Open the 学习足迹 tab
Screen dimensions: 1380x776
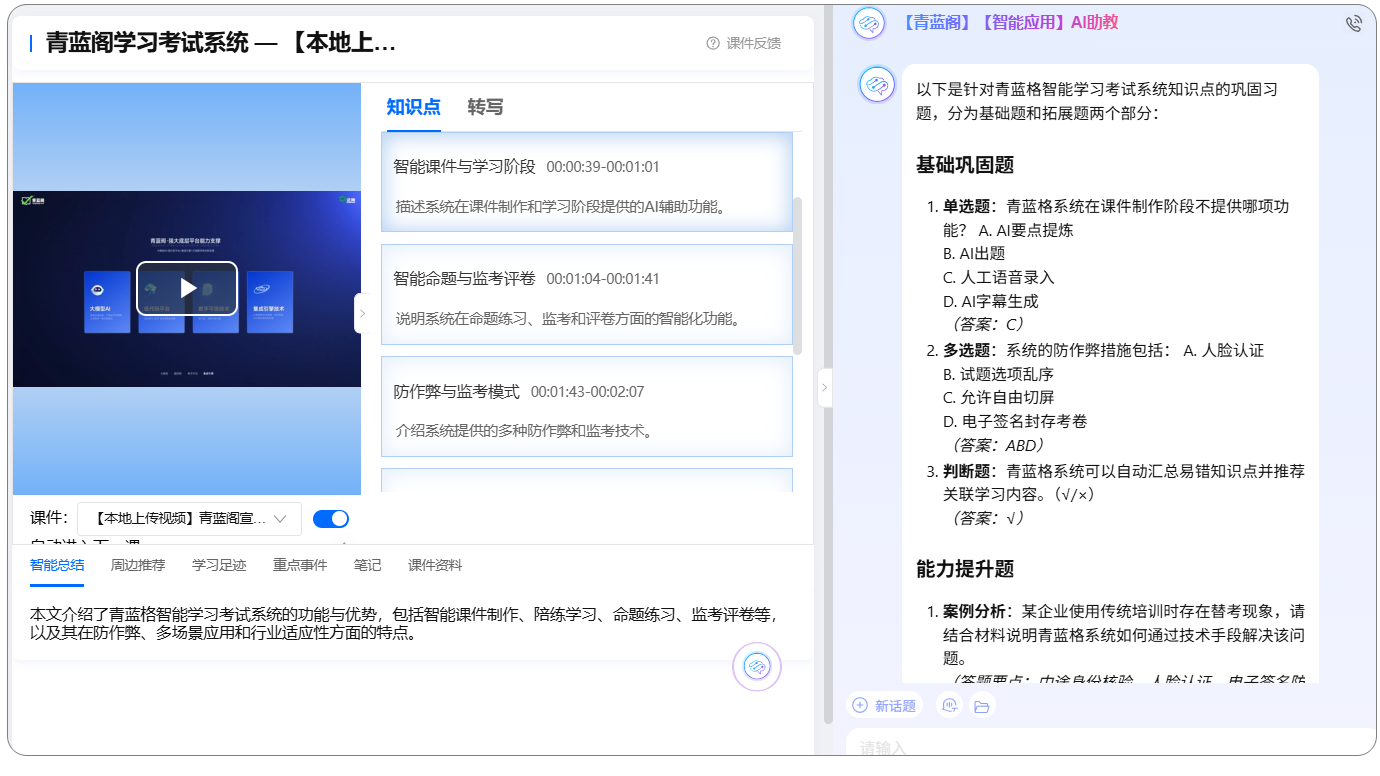click(219, 565)
